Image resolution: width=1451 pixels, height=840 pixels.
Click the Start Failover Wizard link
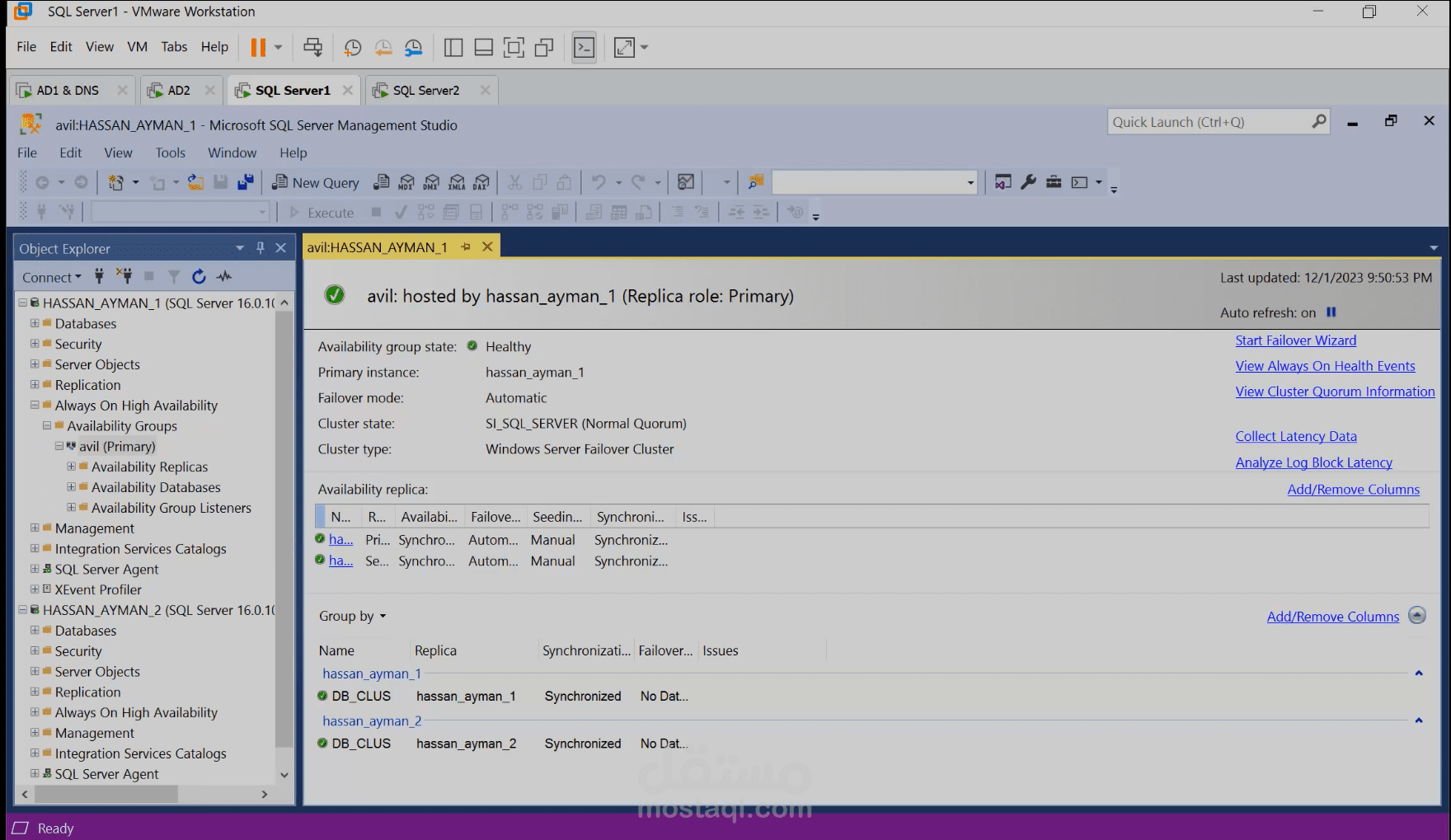(x=1295, y=340)
